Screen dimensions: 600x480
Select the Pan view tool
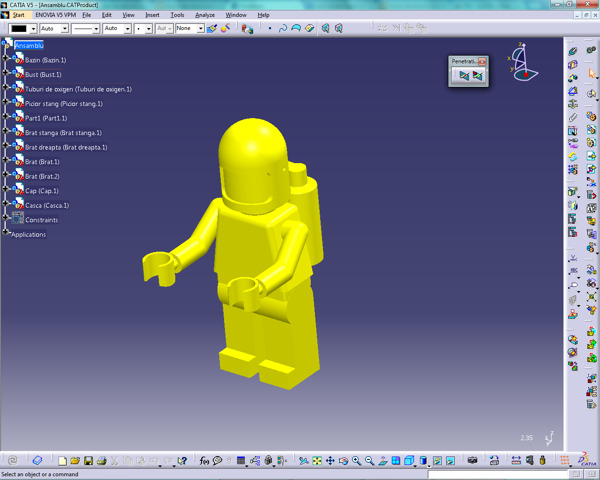point(330,460)
